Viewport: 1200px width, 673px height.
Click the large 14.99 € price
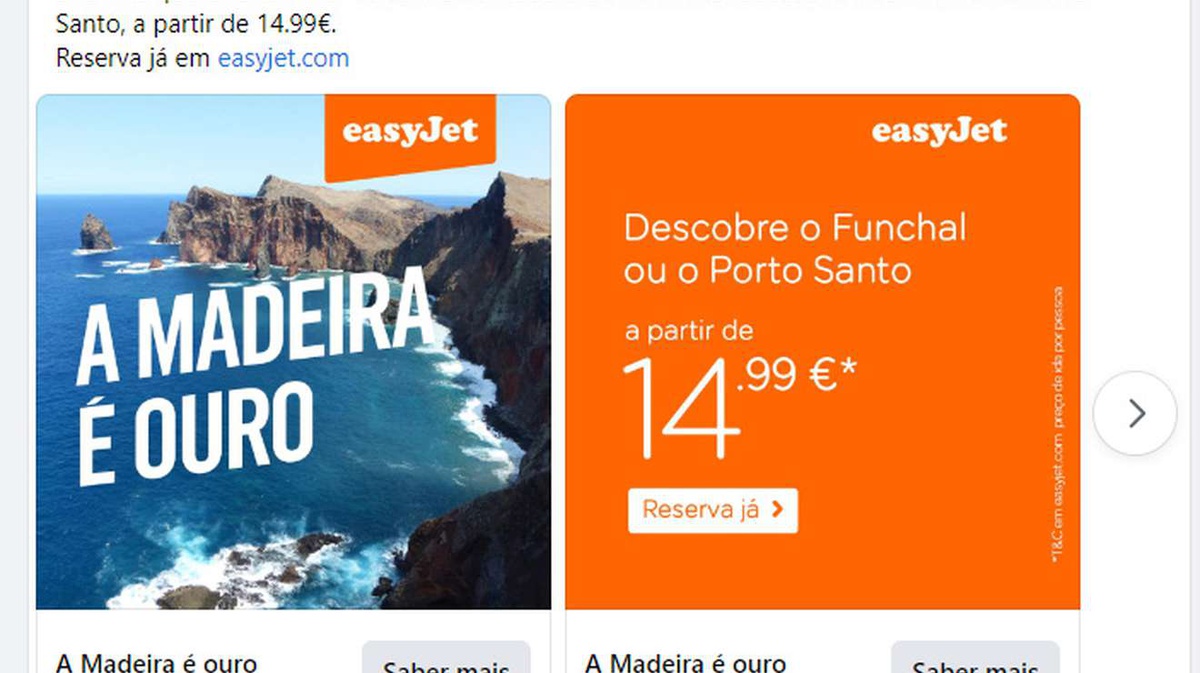[739, 405]
